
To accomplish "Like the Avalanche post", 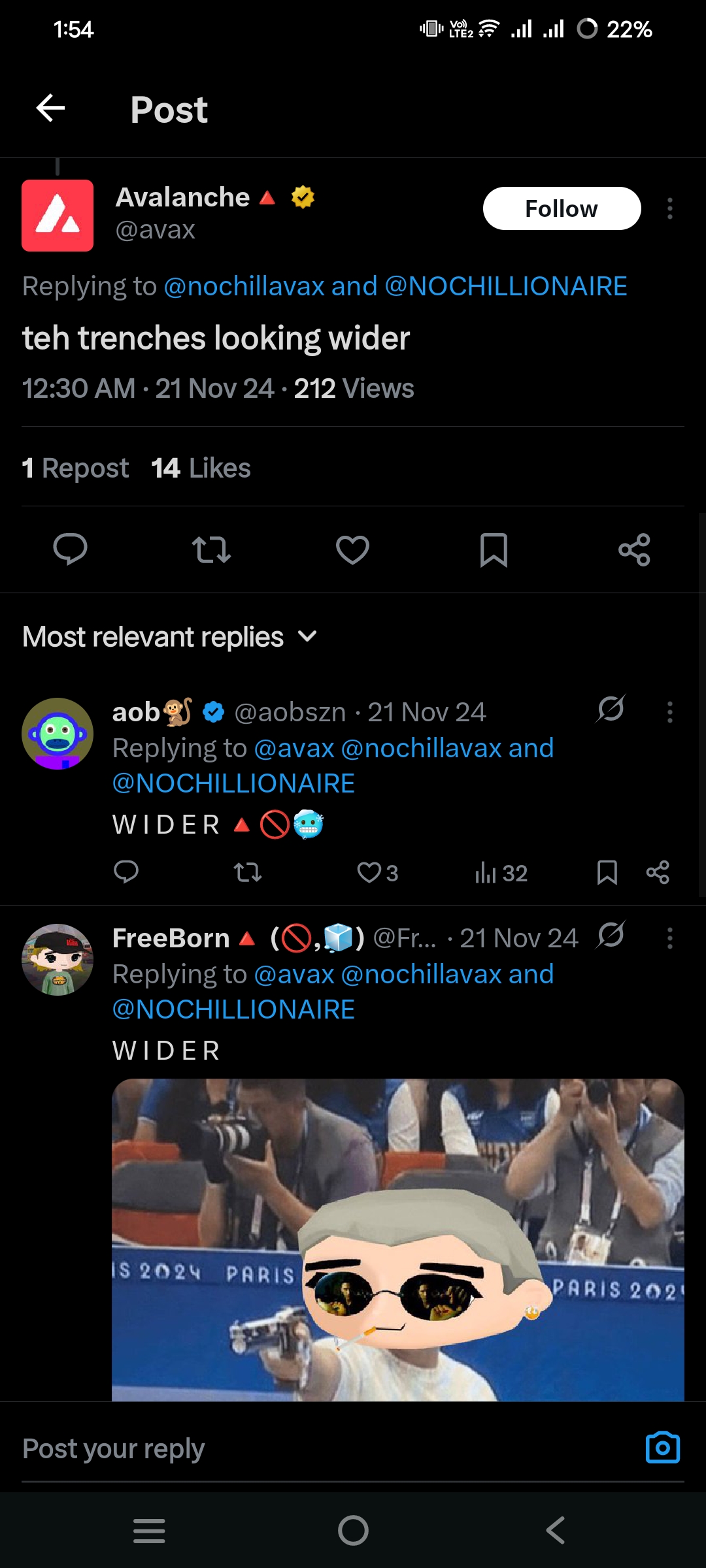I will click(x=352, y=549).
